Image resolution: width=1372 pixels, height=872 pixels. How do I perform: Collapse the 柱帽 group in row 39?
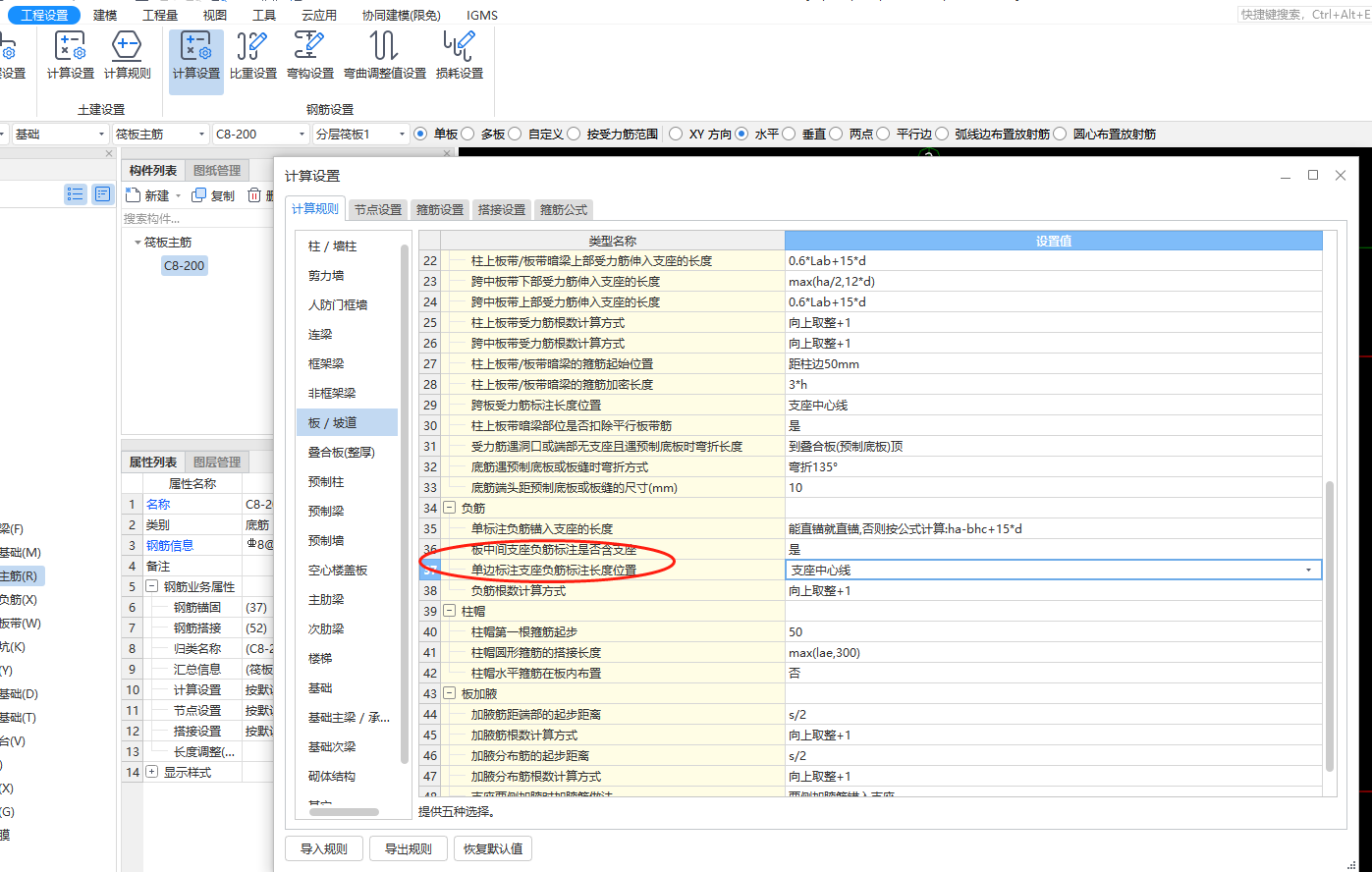click(450, 612)
